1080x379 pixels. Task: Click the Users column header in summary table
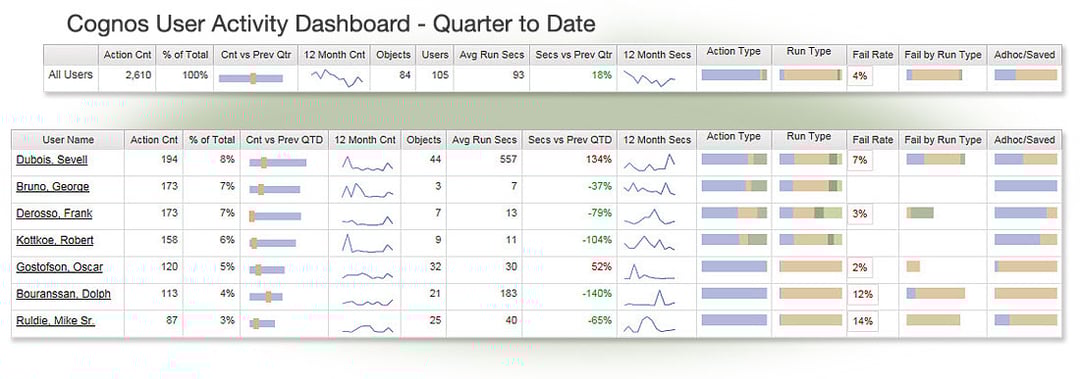pos(435,55)
